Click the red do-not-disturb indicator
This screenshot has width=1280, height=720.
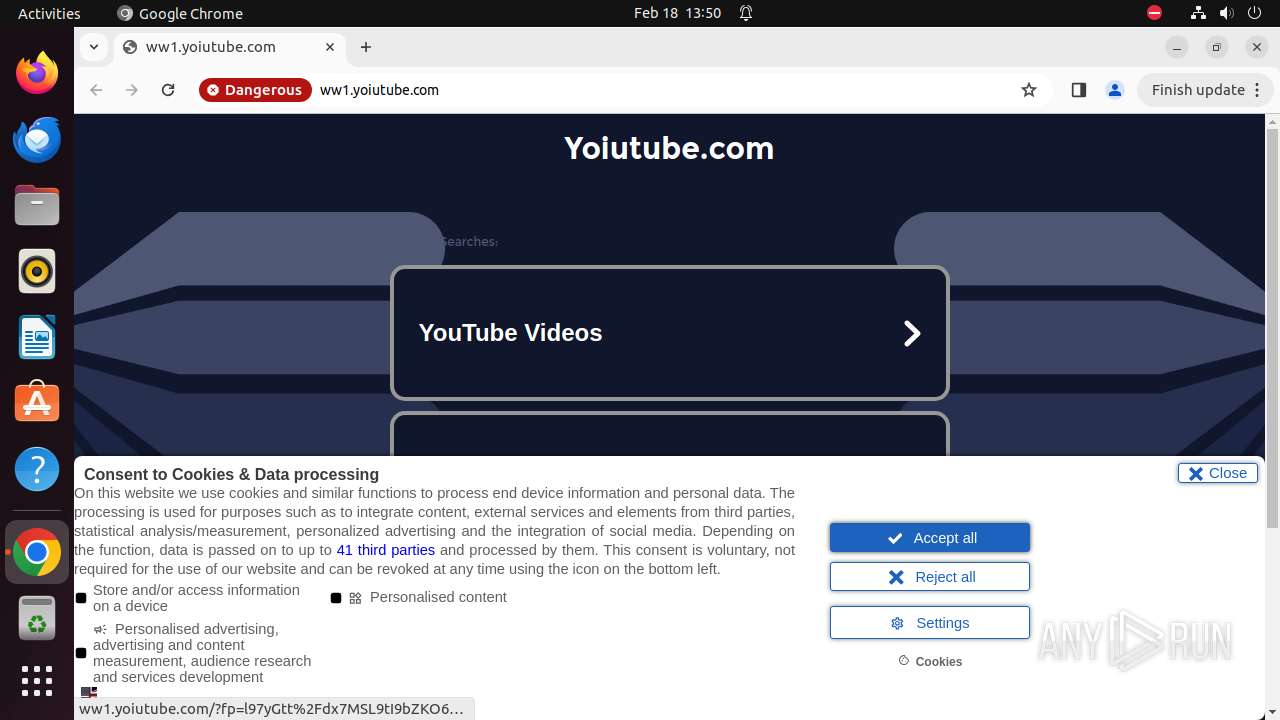coord(1154,13)
